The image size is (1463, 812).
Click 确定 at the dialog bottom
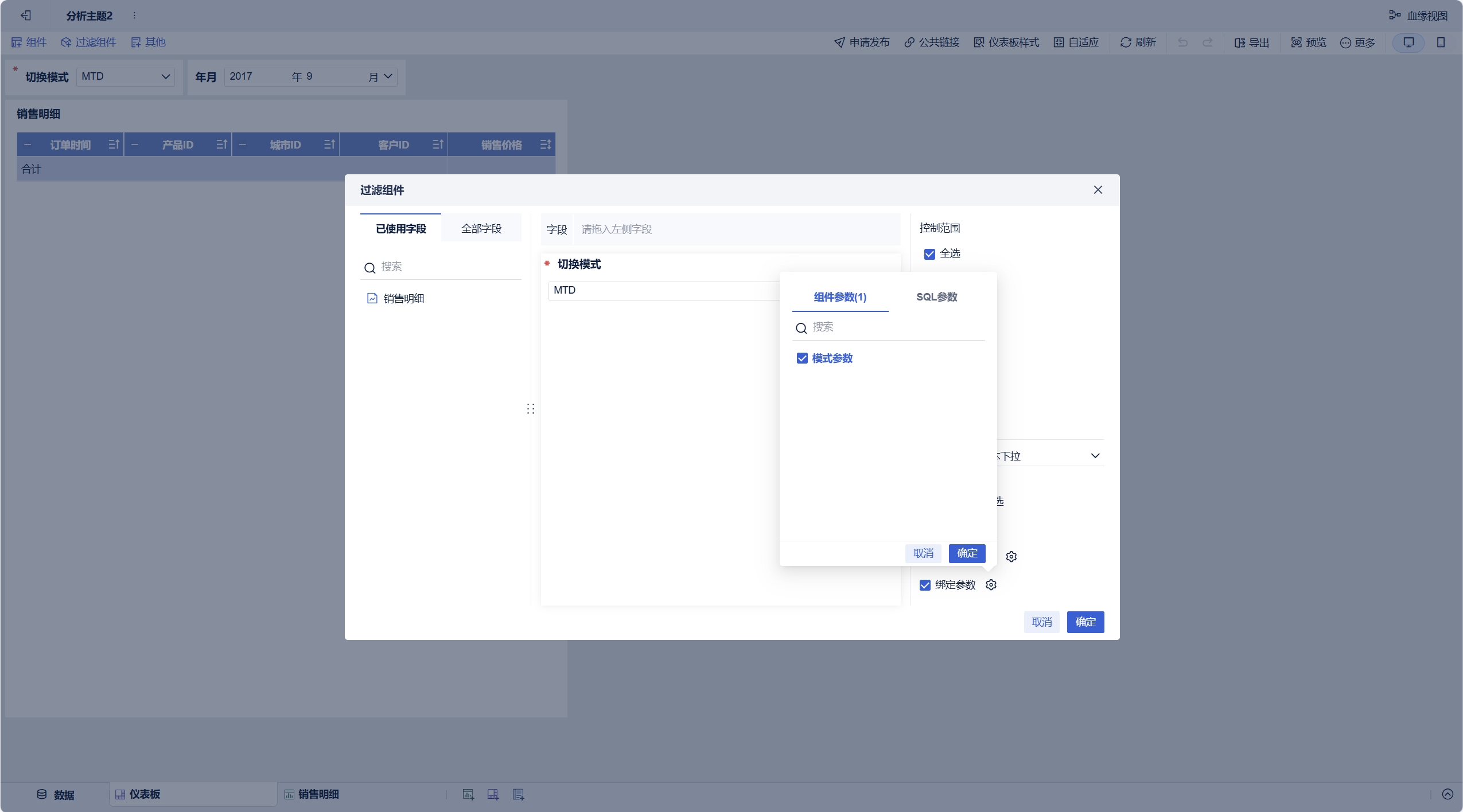(1085, 622)
